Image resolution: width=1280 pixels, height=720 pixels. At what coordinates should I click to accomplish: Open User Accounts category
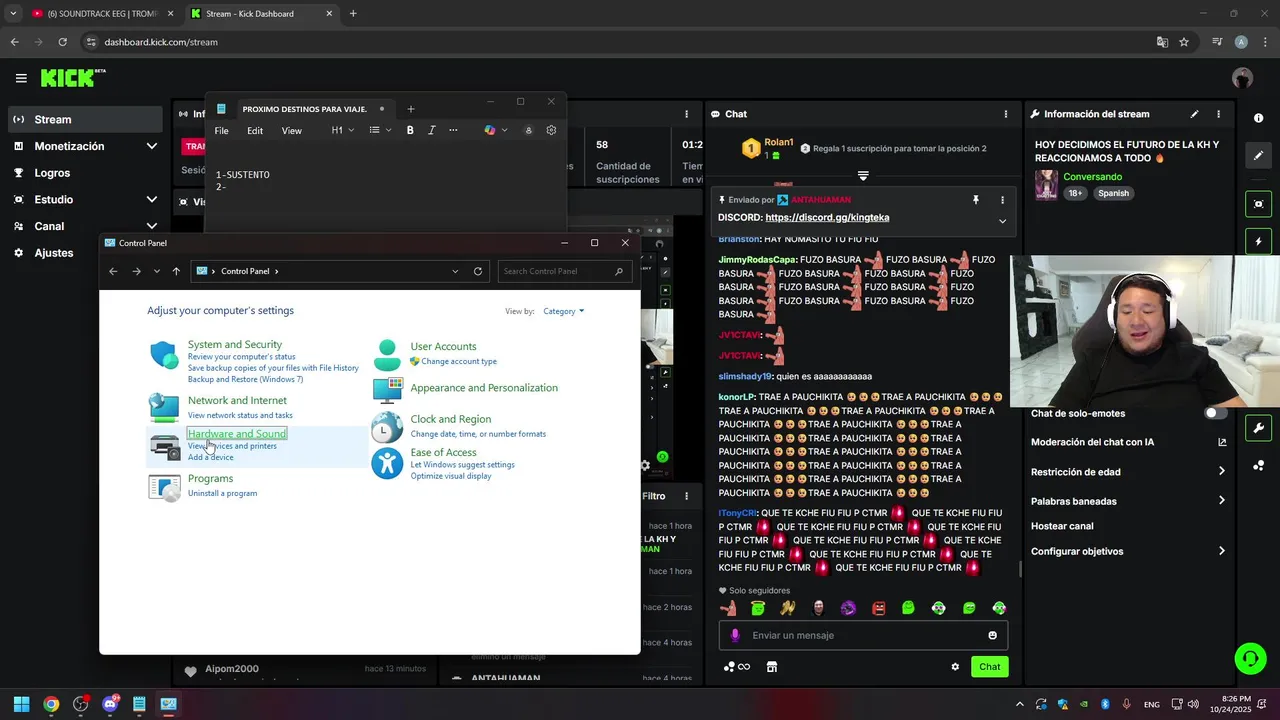pyautogui.click(x=443, y=346)
